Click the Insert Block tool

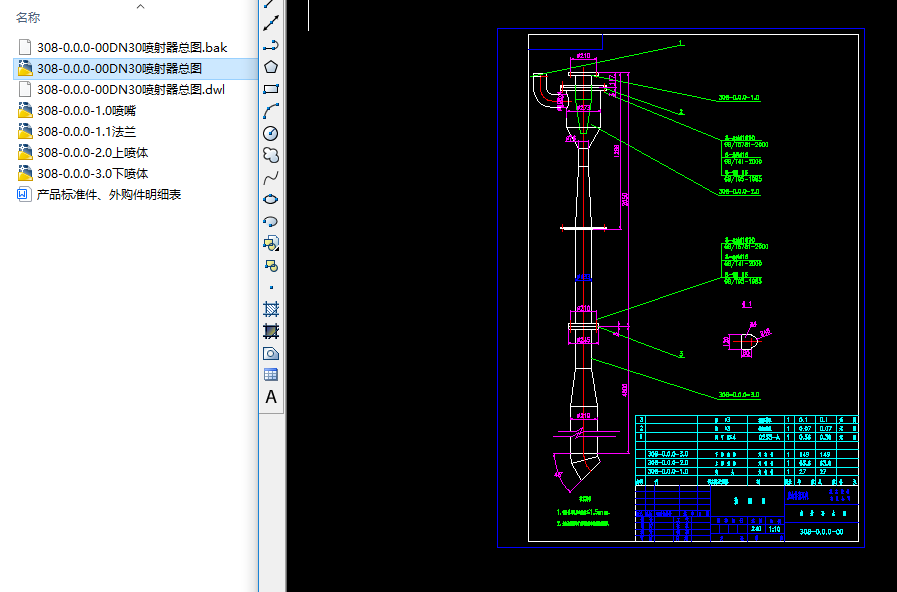coord(270,243)
